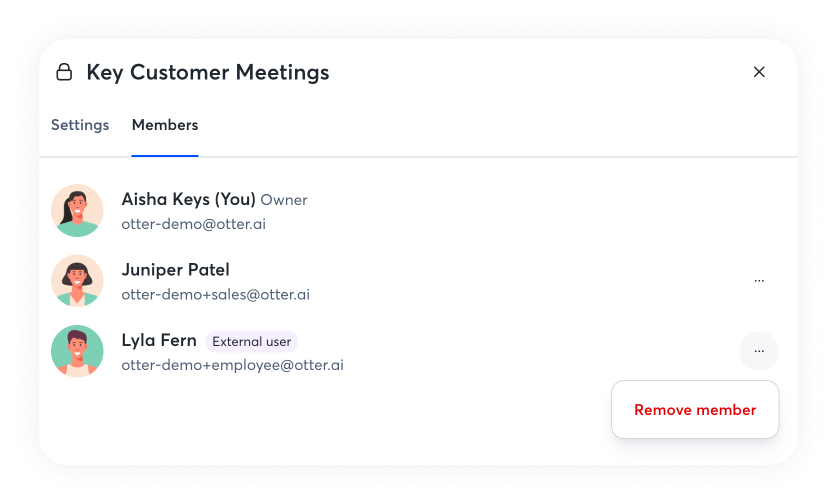Toggle the three-dot menu for Lyla Fern
The width and height of the screenshot is (837, 504).
point(759,351)
